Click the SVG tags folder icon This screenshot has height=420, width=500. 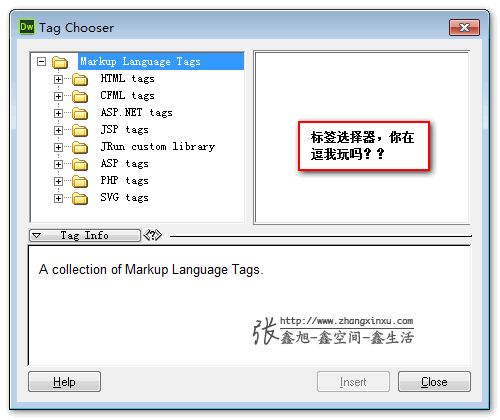[x=80, y=198]
